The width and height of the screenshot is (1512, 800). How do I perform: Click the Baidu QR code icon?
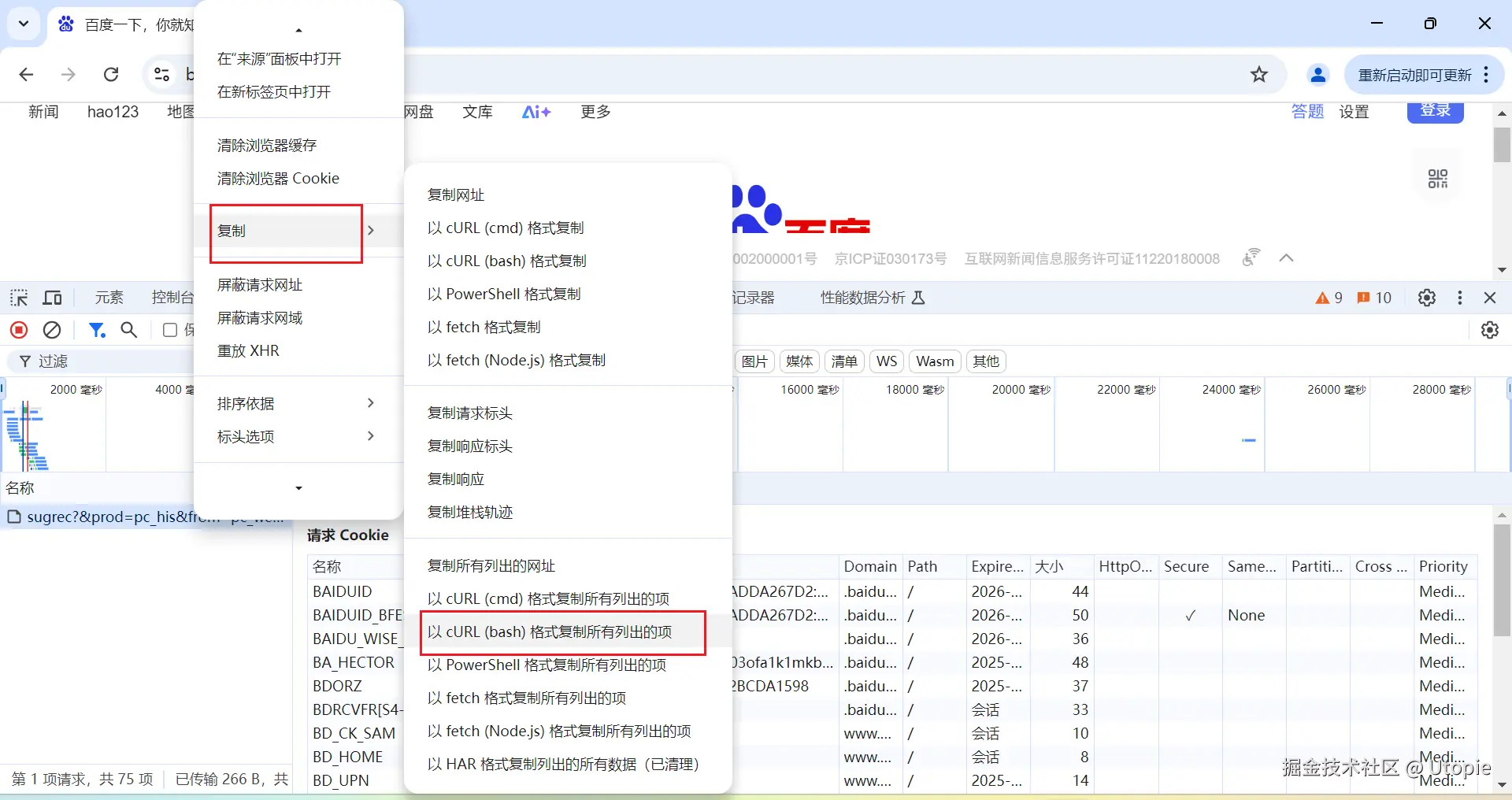pos(1438,179)
